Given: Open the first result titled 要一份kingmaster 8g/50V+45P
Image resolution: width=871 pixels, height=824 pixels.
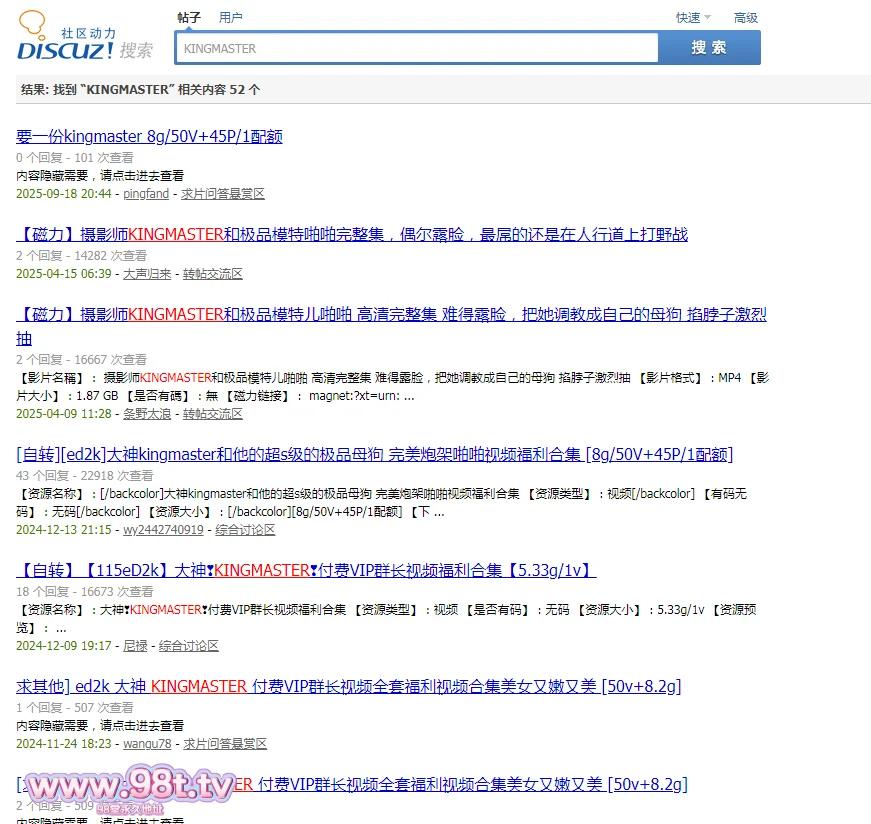Looking at the screenshot, I should [149, 136].
